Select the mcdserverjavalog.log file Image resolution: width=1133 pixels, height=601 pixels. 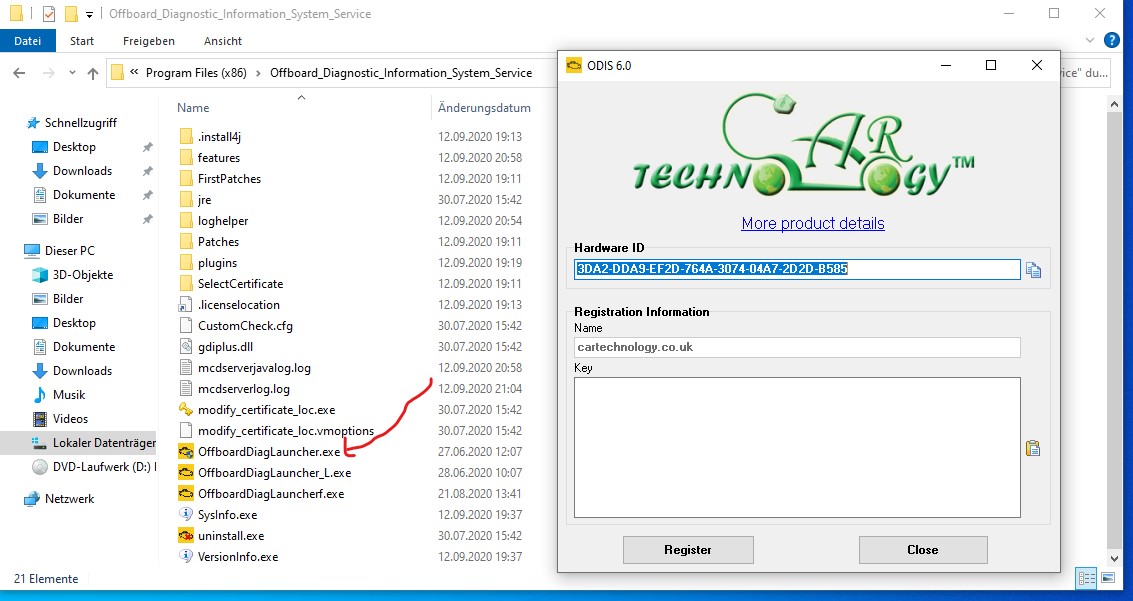pos(254,367)
